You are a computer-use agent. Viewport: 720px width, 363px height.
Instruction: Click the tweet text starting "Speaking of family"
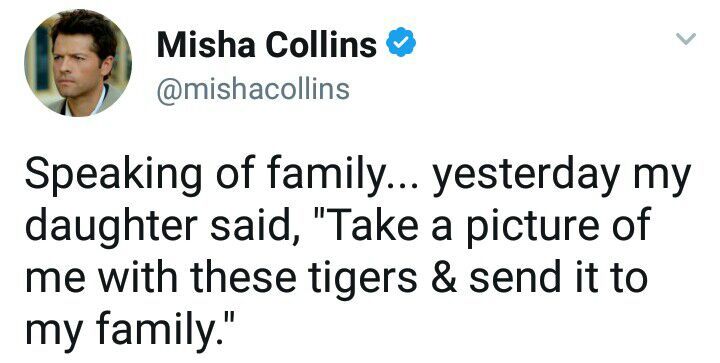[358, 254]
